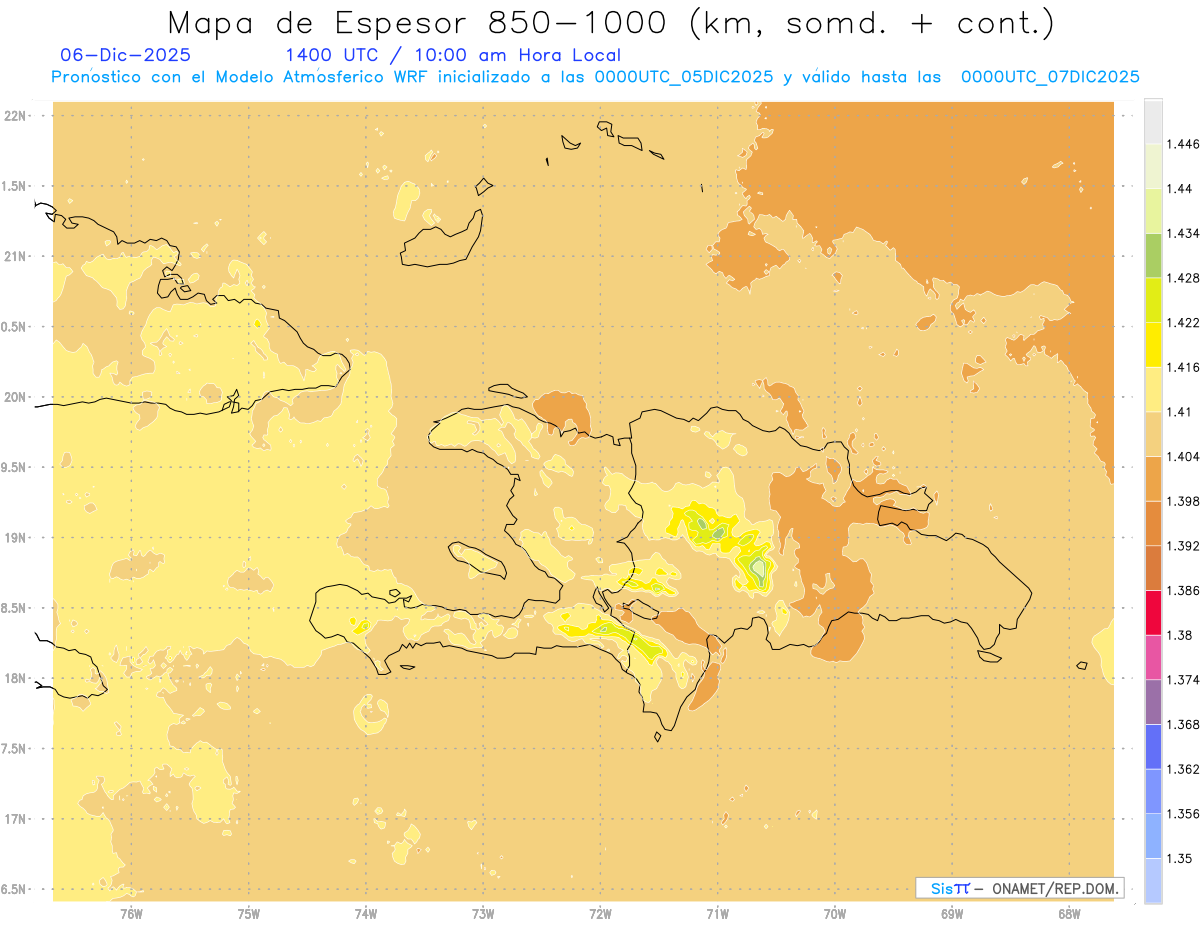Click the colorbar value 1.434
Screen dimensions: 1200x927
tap(1183, 233)
